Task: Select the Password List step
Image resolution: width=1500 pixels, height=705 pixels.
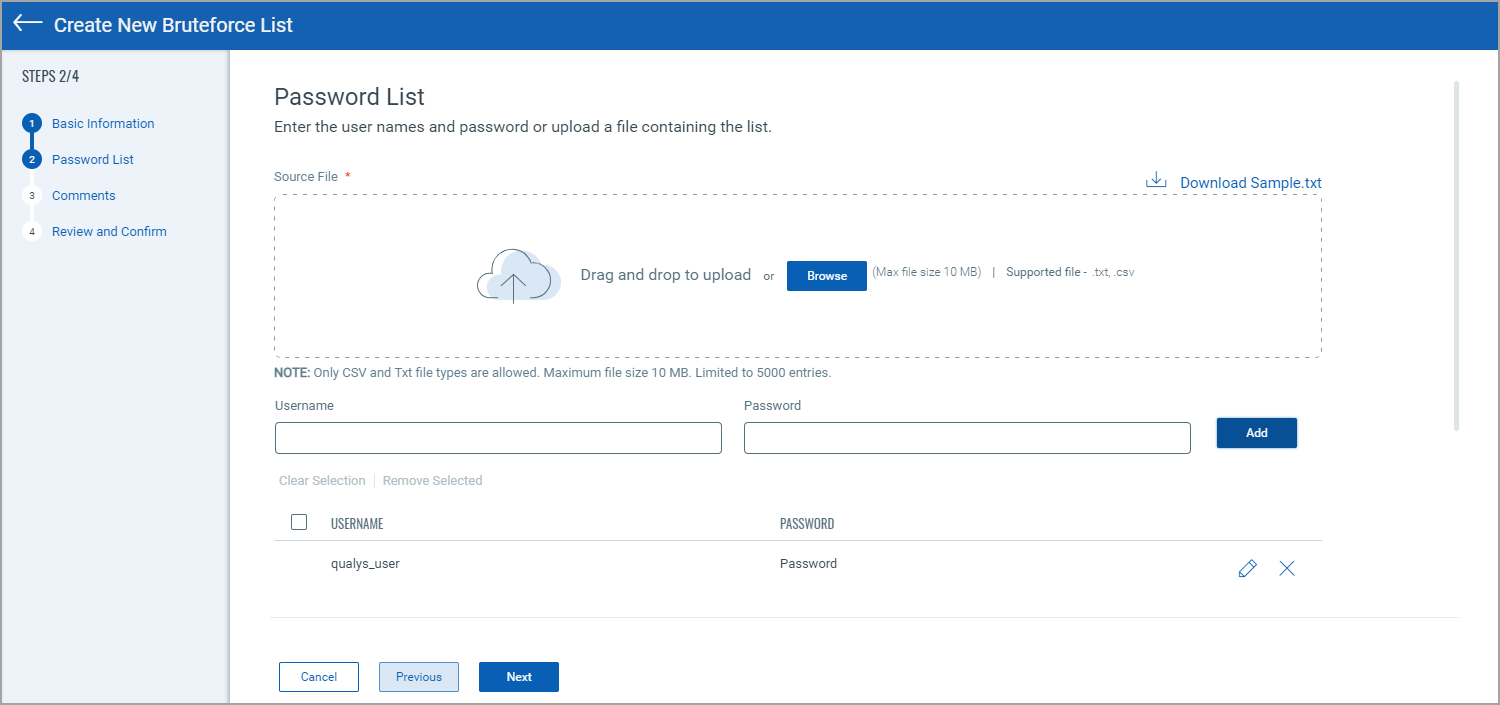Action: pyautogui.click(x=93, y=160)
